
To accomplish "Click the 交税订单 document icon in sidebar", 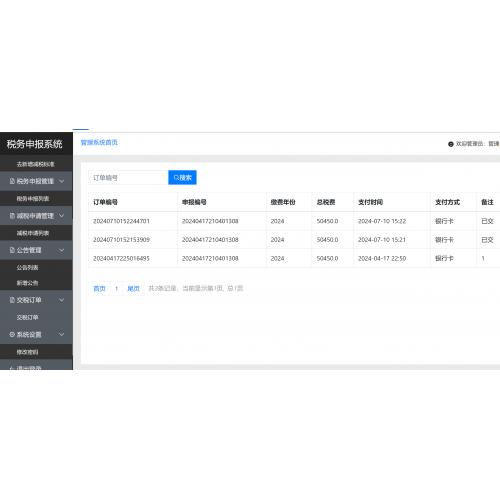I will 12,300.
